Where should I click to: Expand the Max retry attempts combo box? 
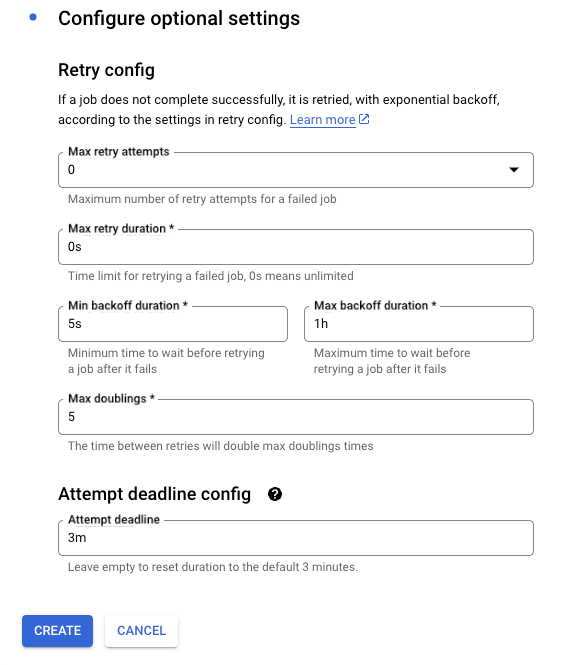296,170
